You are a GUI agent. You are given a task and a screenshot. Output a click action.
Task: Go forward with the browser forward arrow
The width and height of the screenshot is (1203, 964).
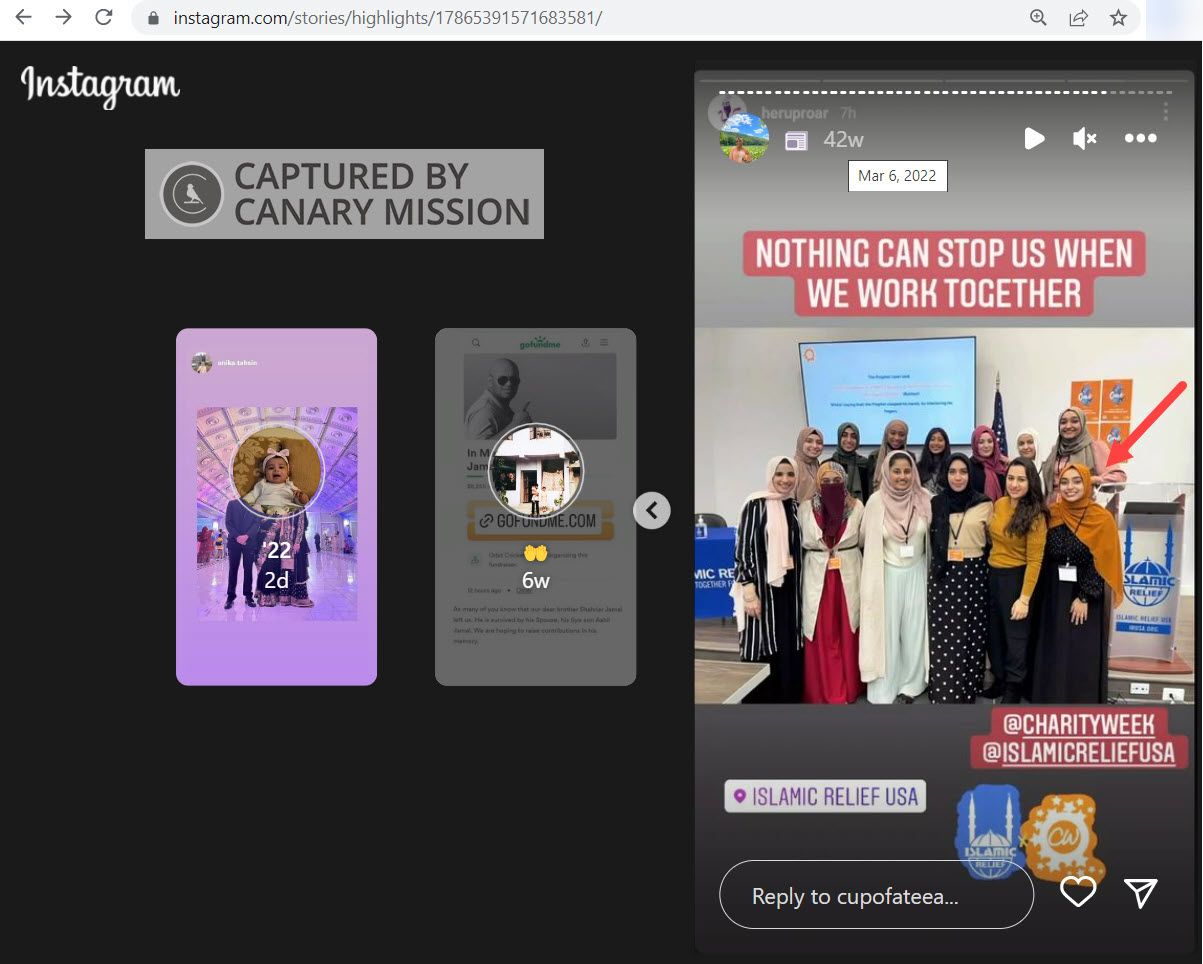(63, 17)
